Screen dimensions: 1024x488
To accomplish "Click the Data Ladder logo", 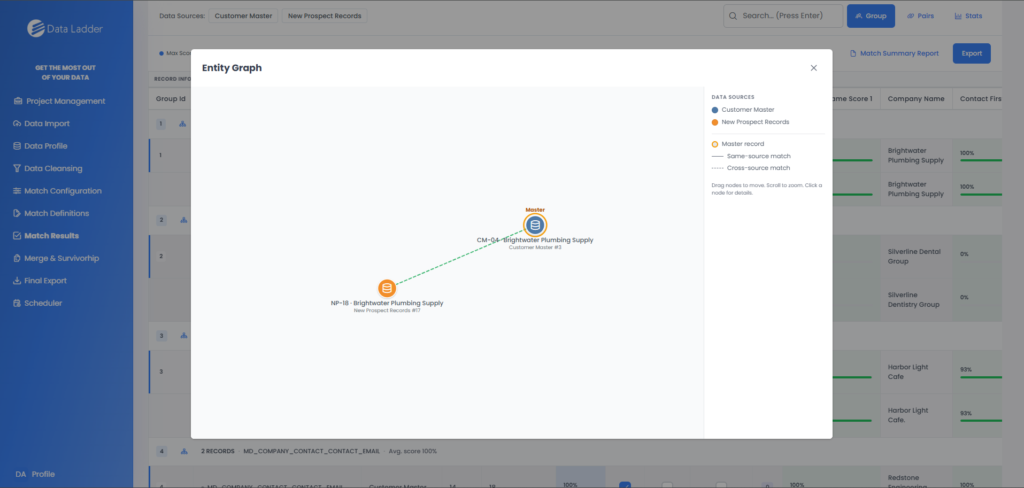I will (x=65, y=29).
